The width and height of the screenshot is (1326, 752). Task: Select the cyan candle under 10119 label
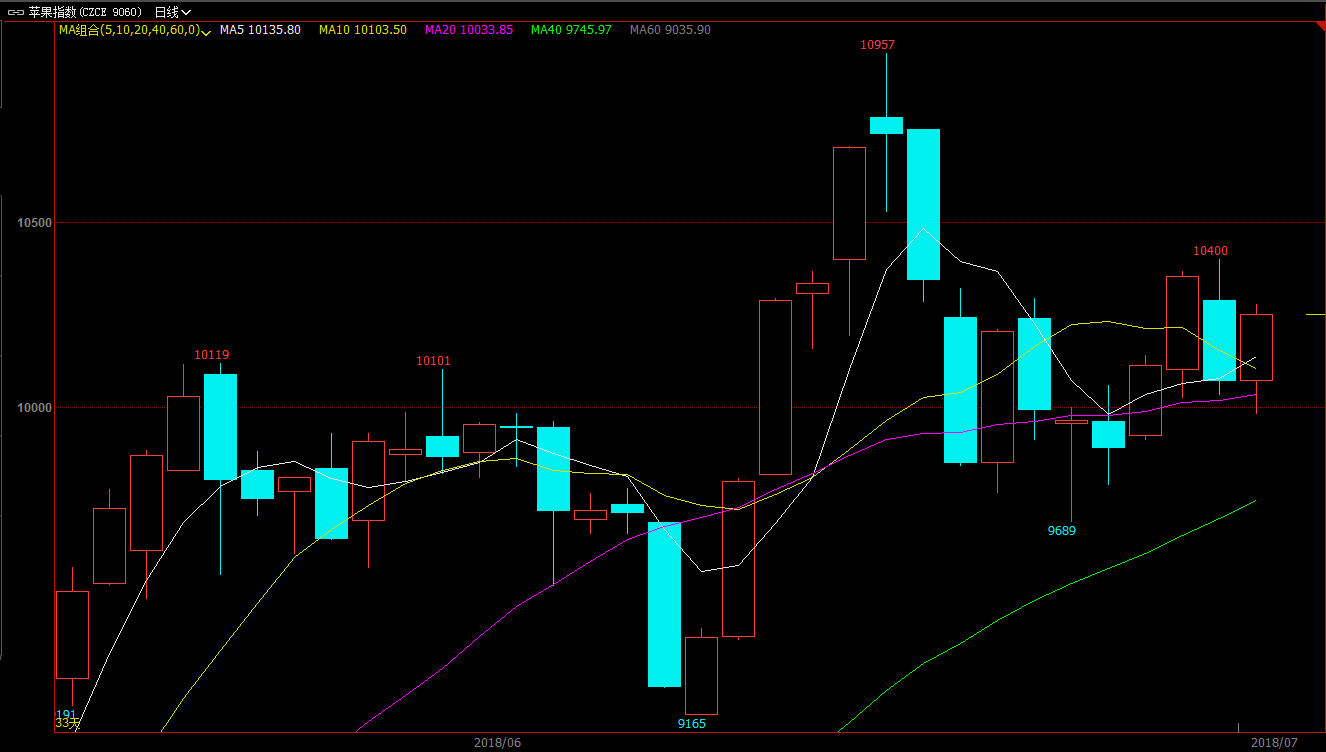pos(220,427)
